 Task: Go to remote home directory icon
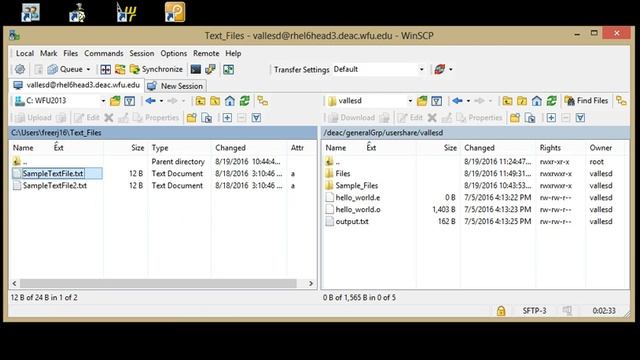pyautogui.click(x=537, y=101)
